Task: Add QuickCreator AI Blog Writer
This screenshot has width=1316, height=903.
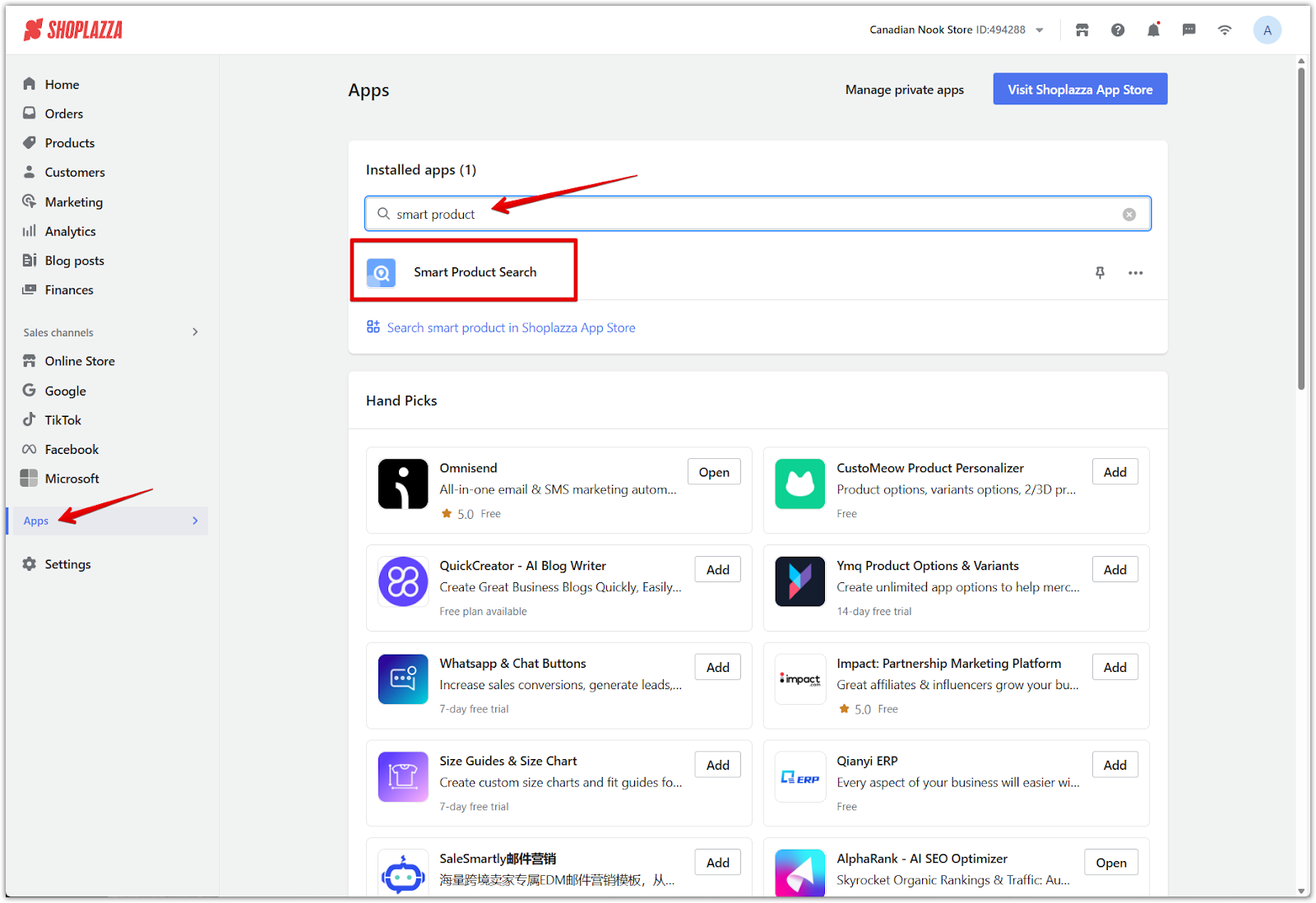Action: [x=718, y=570]
